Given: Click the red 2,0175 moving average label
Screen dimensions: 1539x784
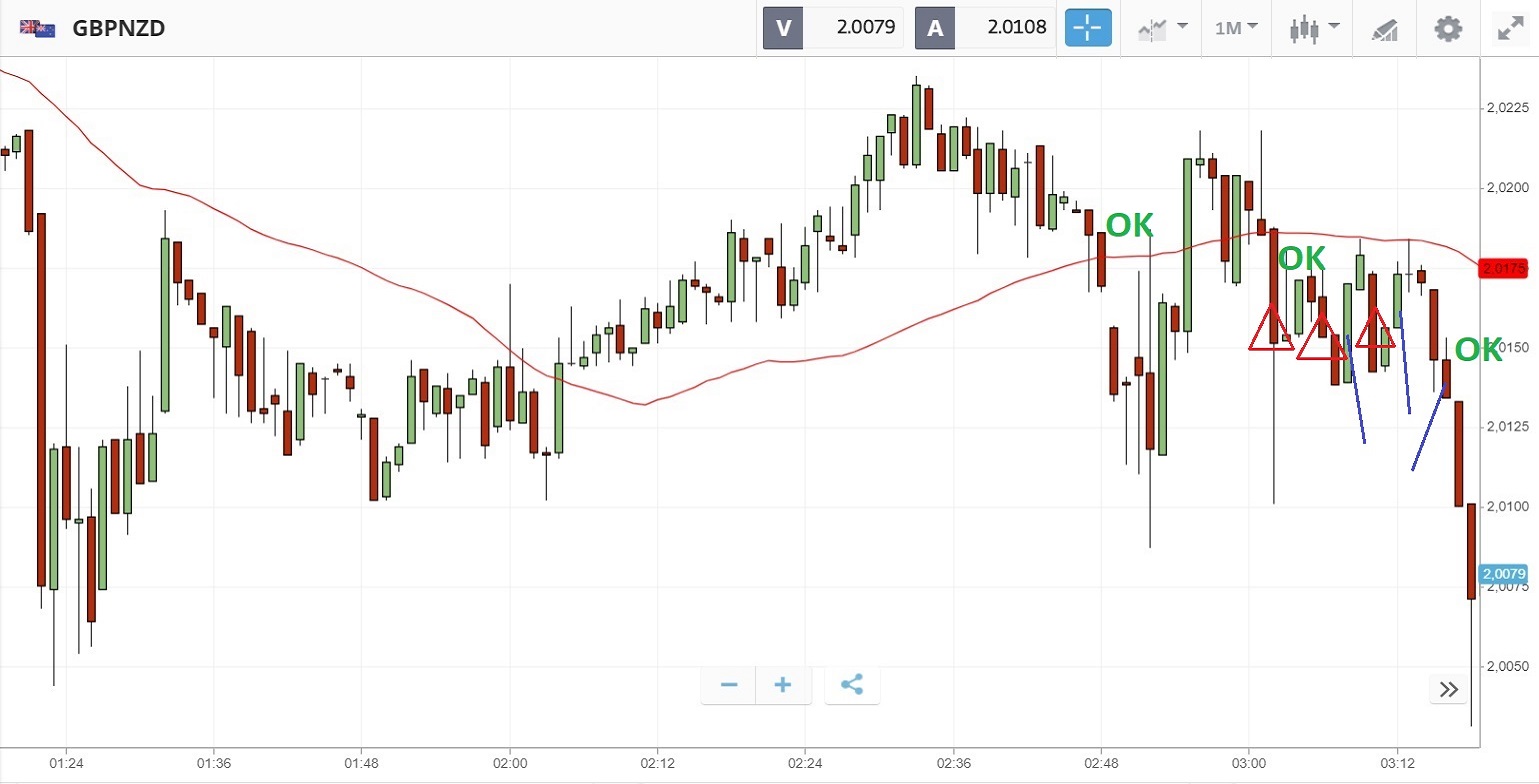Looking at the screenshot, I should [1505, 269].
